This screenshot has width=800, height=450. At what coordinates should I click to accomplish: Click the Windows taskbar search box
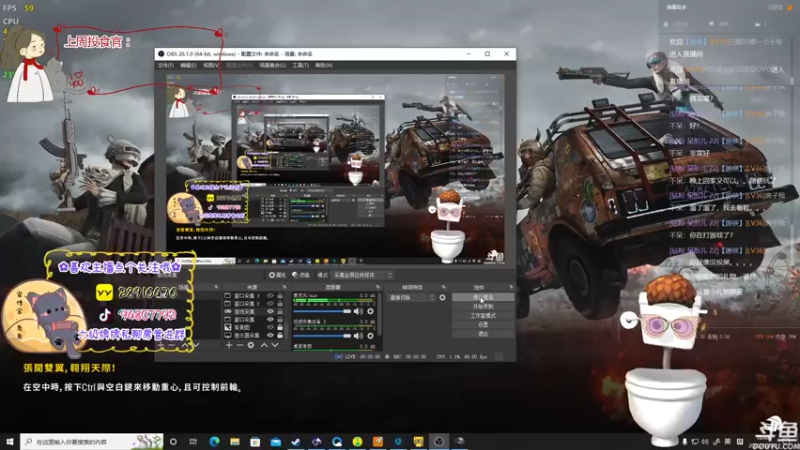92,441
